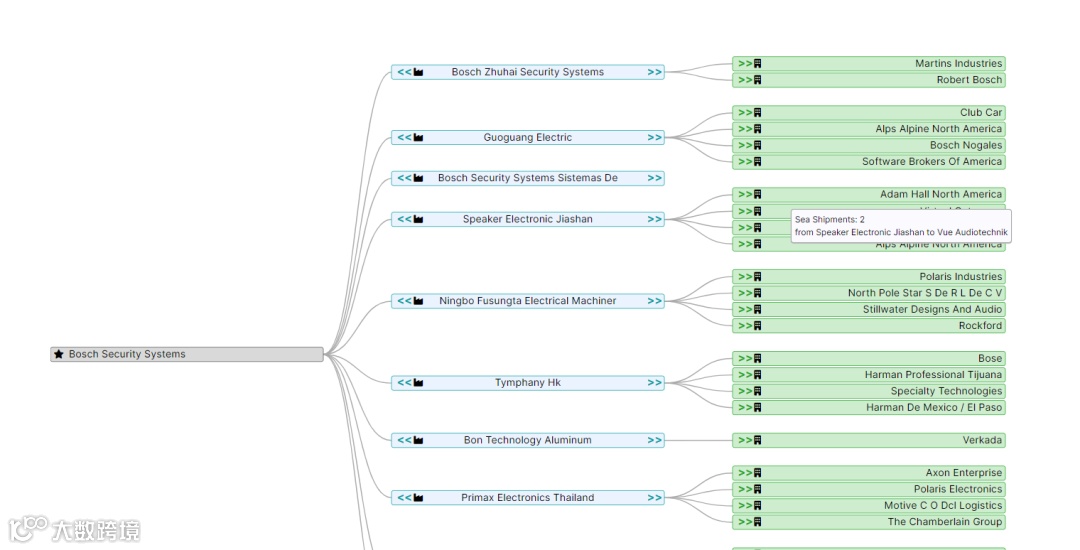Select the Bon Technology Aluminum node label
Viewport: 1080px width, 550px height.
pos(528,440)
